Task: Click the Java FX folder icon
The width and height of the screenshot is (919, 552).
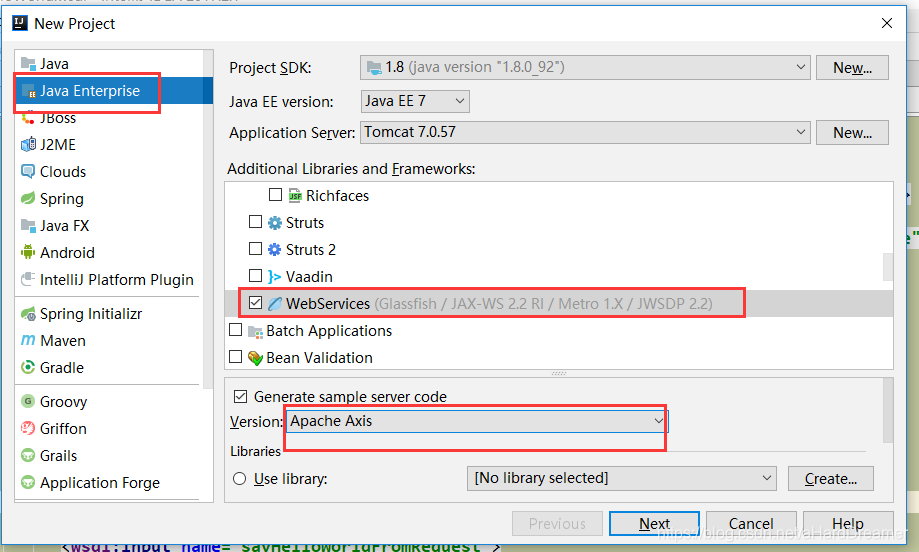Action: (28, 225)
